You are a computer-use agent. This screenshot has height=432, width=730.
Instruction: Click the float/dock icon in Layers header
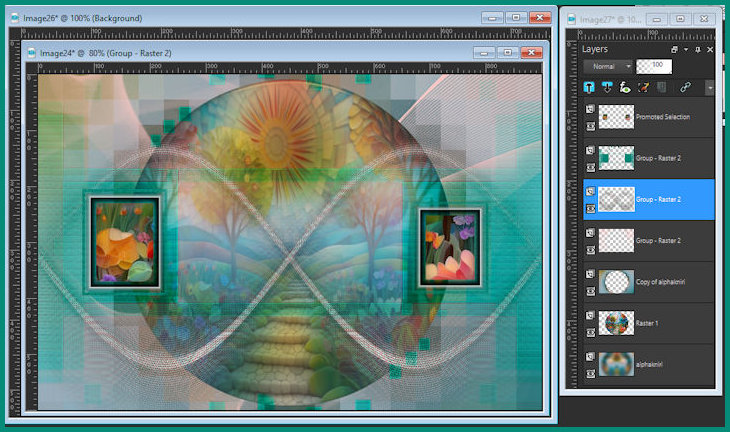pyautogui.click(x=675, y=49)
